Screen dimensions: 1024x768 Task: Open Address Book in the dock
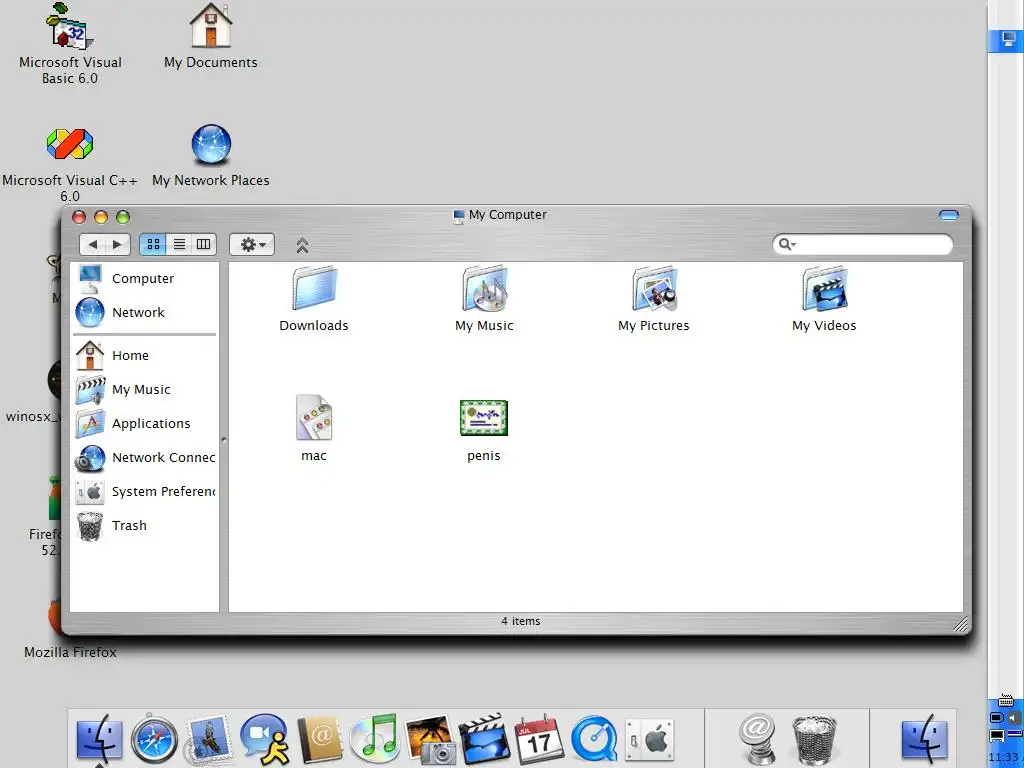(320, 739)
